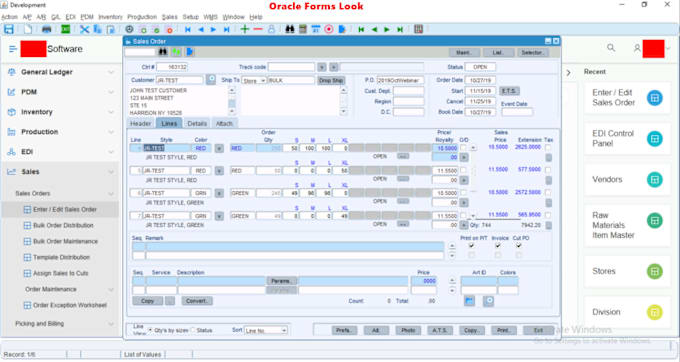
Task: Open Enter / Edit Sales Order recent tile icon
Action: 655,98
